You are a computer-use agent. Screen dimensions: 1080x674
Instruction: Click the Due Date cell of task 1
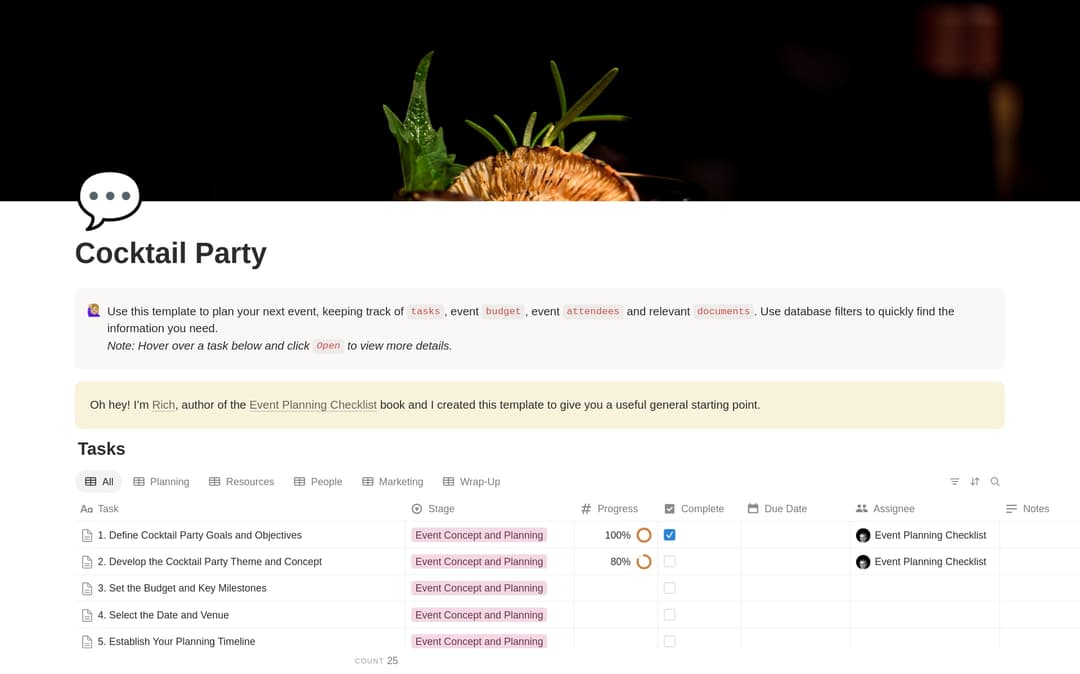coord(796,535)
